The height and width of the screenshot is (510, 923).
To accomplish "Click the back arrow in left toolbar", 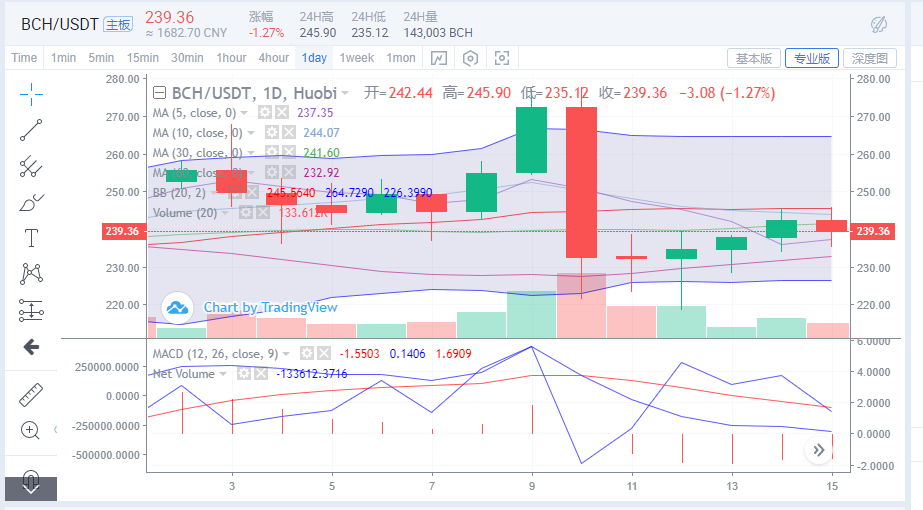I will pos(31,347).
